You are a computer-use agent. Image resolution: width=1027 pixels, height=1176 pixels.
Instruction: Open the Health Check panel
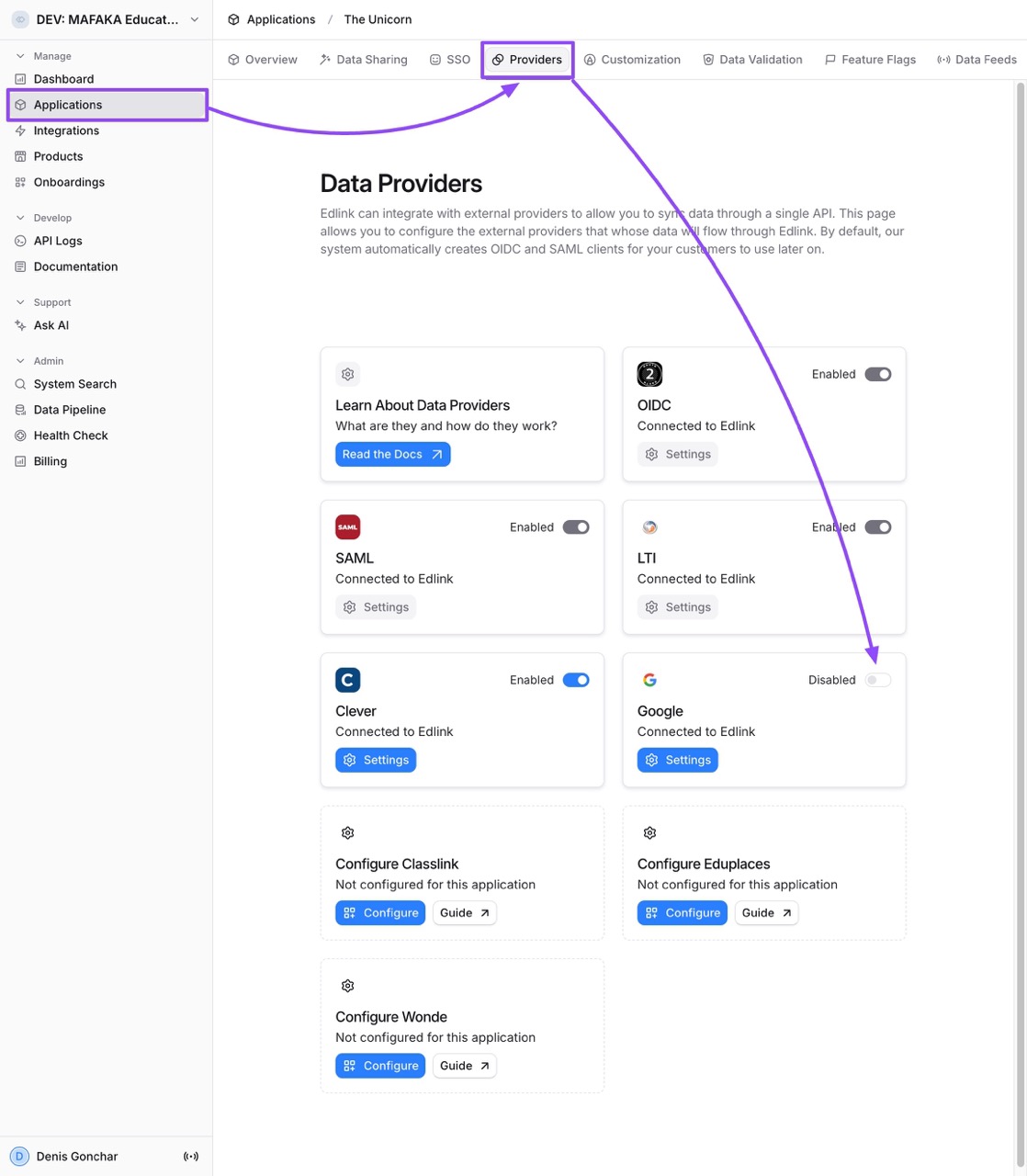pyautogui.click(x=71, y=435)
